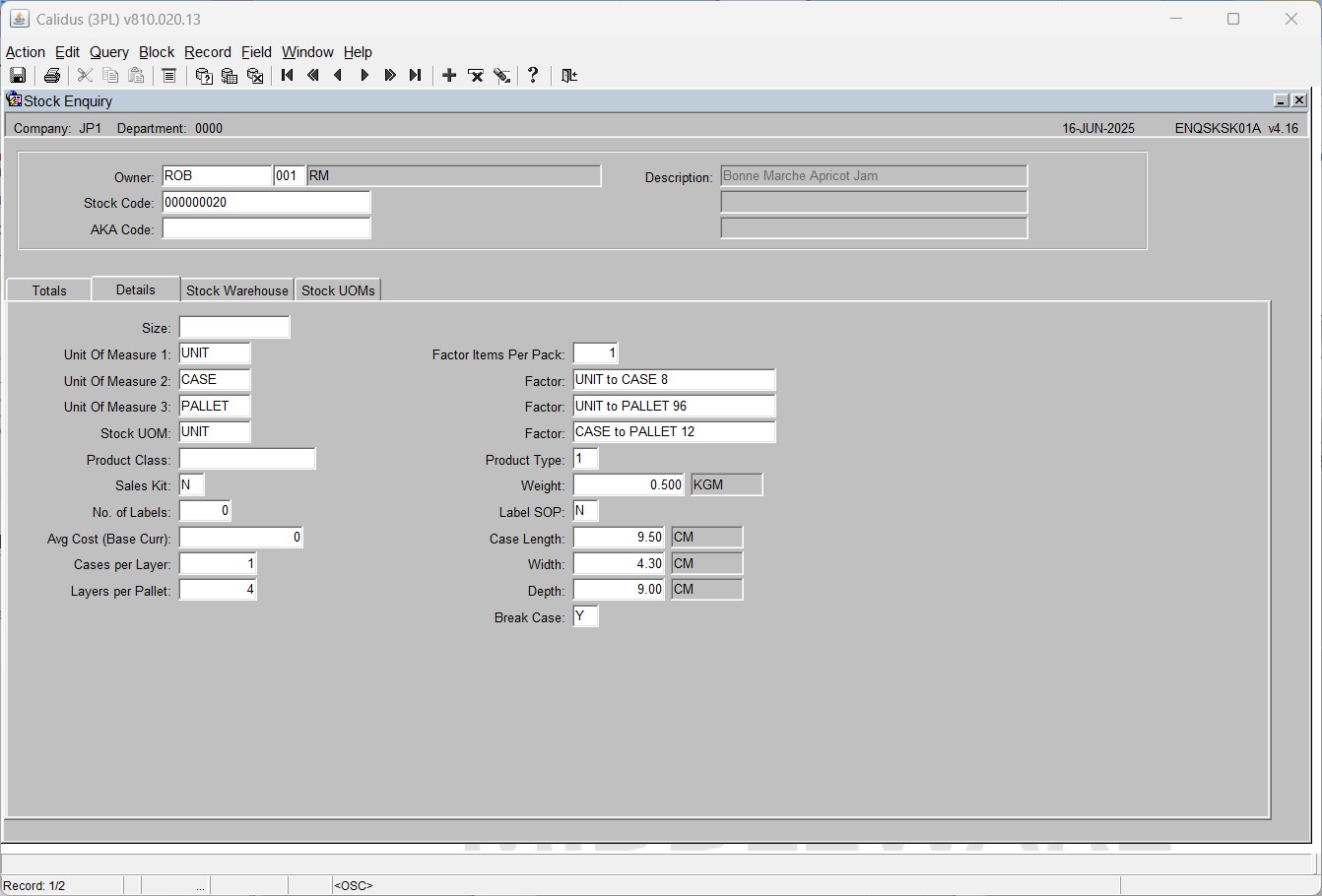Click the UNIT to CASE 8 factor field
1322x896 pixels.
[x=674, y=380]
